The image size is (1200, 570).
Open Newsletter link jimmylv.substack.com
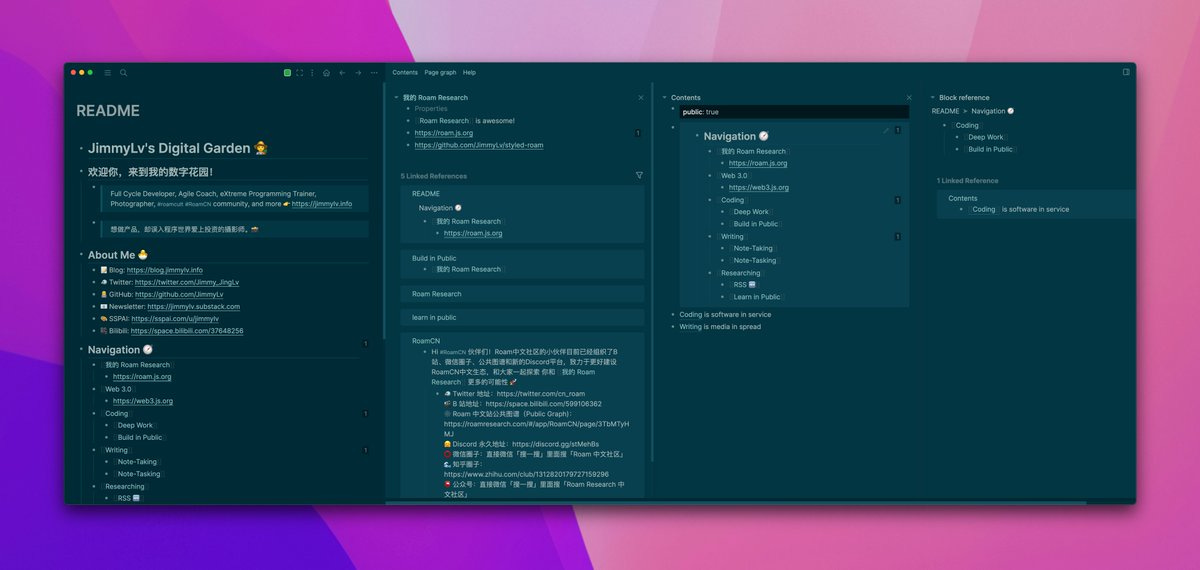click(x=194, y=307)
